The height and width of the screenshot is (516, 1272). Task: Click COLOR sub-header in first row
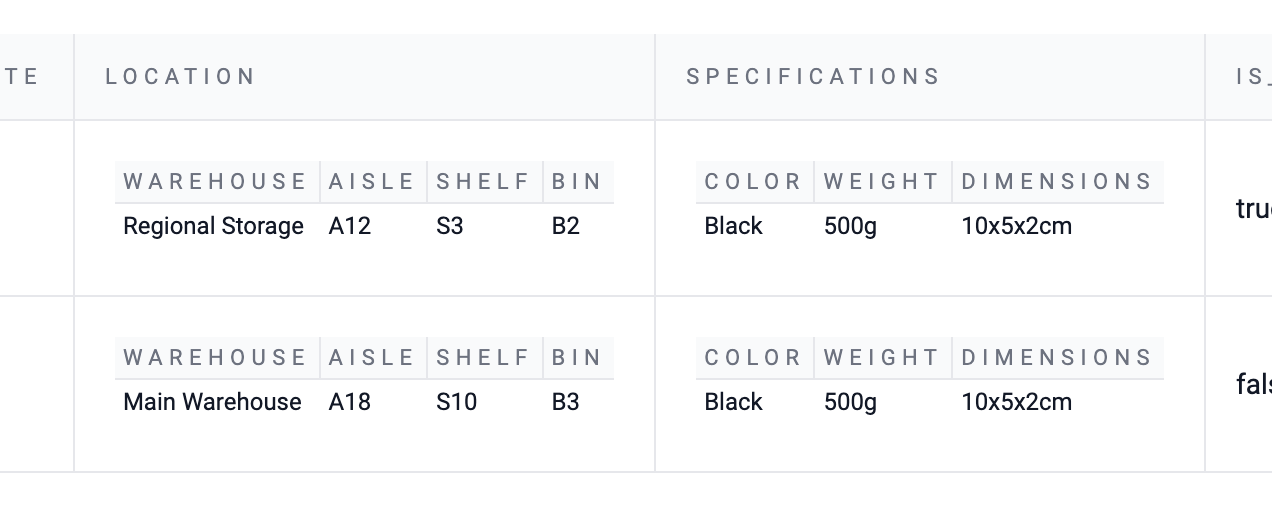click(x=753, y=182)
